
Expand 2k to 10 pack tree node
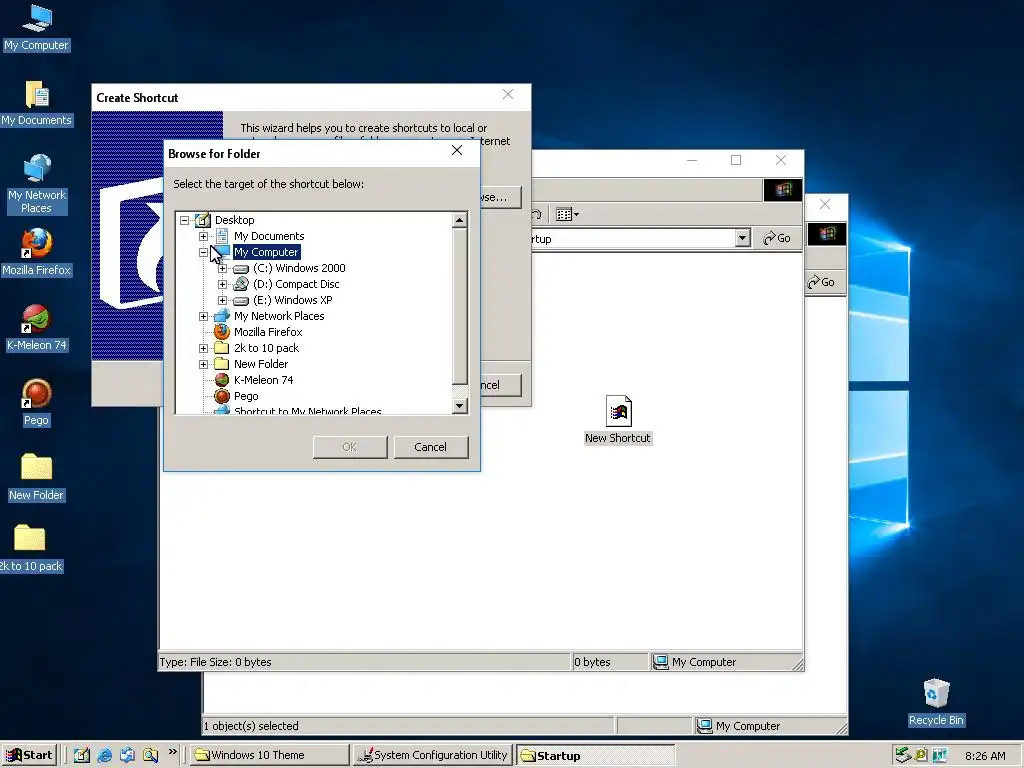203,348
